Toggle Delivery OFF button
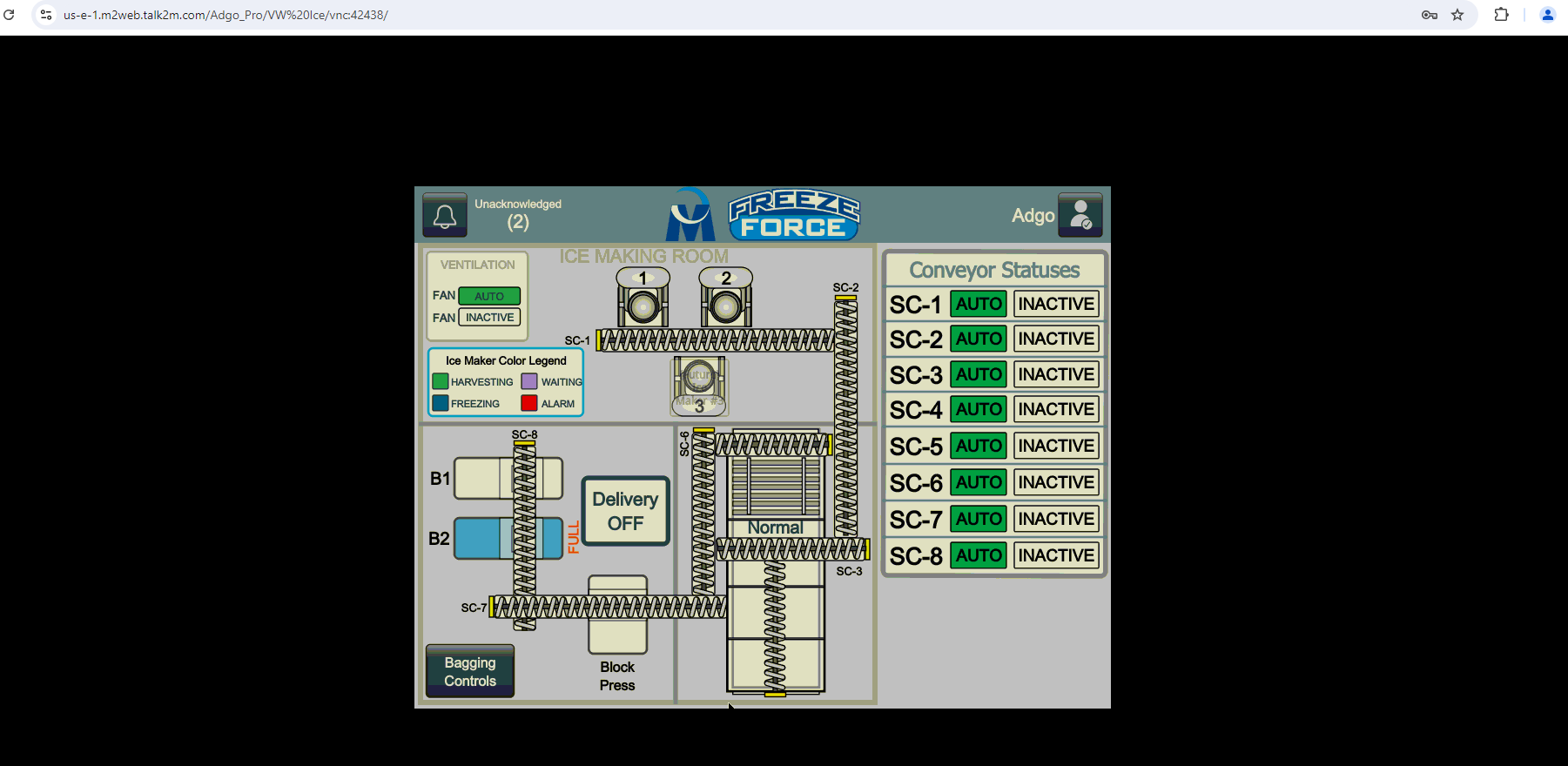This screenshot has width=1568, height=766. pos(625,511)
